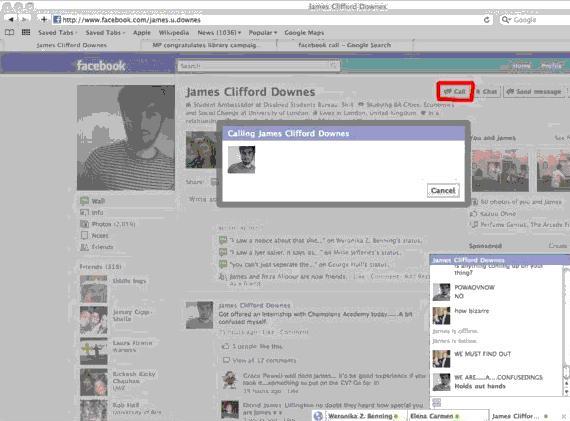This screenshot has width=570, height=421.
Task: Click the Chat button on the profile
Action: click(486, 92)
